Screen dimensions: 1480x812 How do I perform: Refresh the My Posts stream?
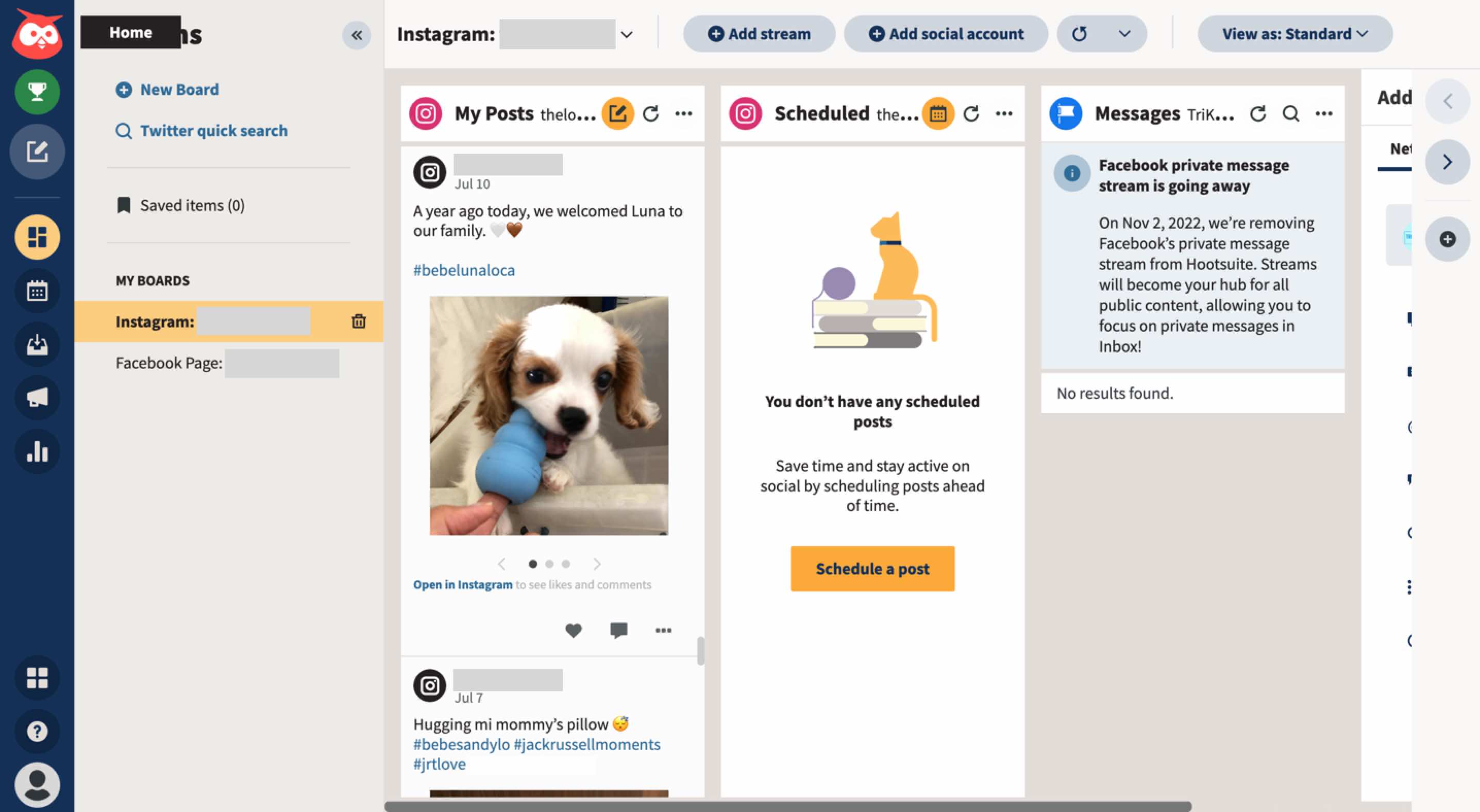[650, 114]
